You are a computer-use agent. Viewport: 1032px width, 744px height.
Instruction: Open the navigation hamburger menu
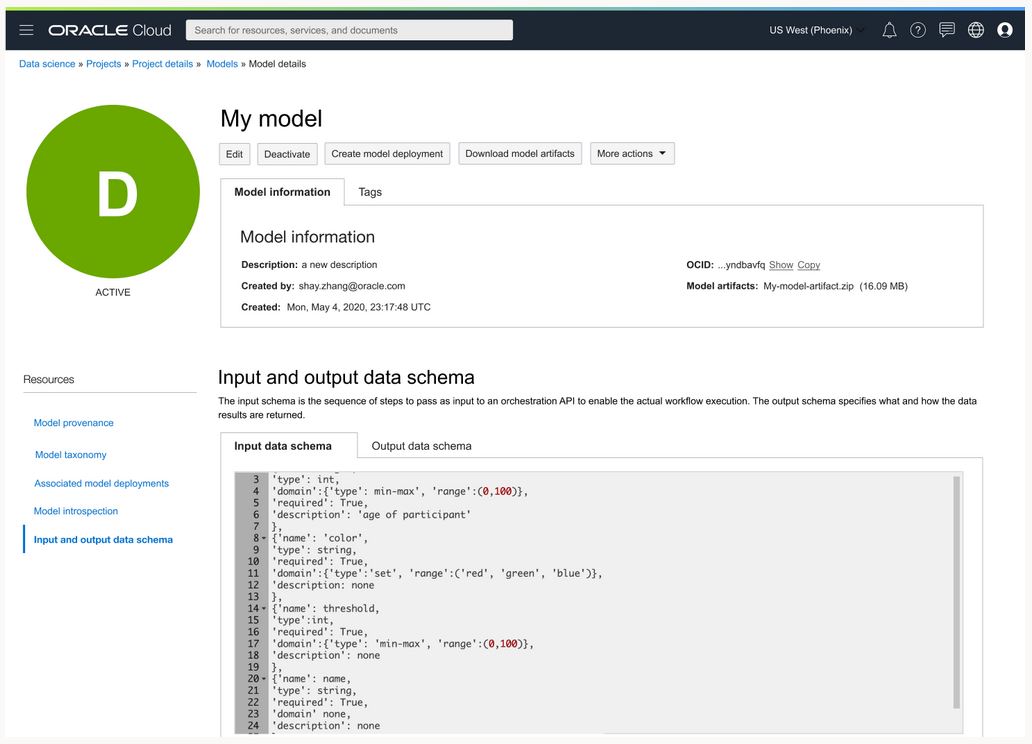[x=26, y=30]
